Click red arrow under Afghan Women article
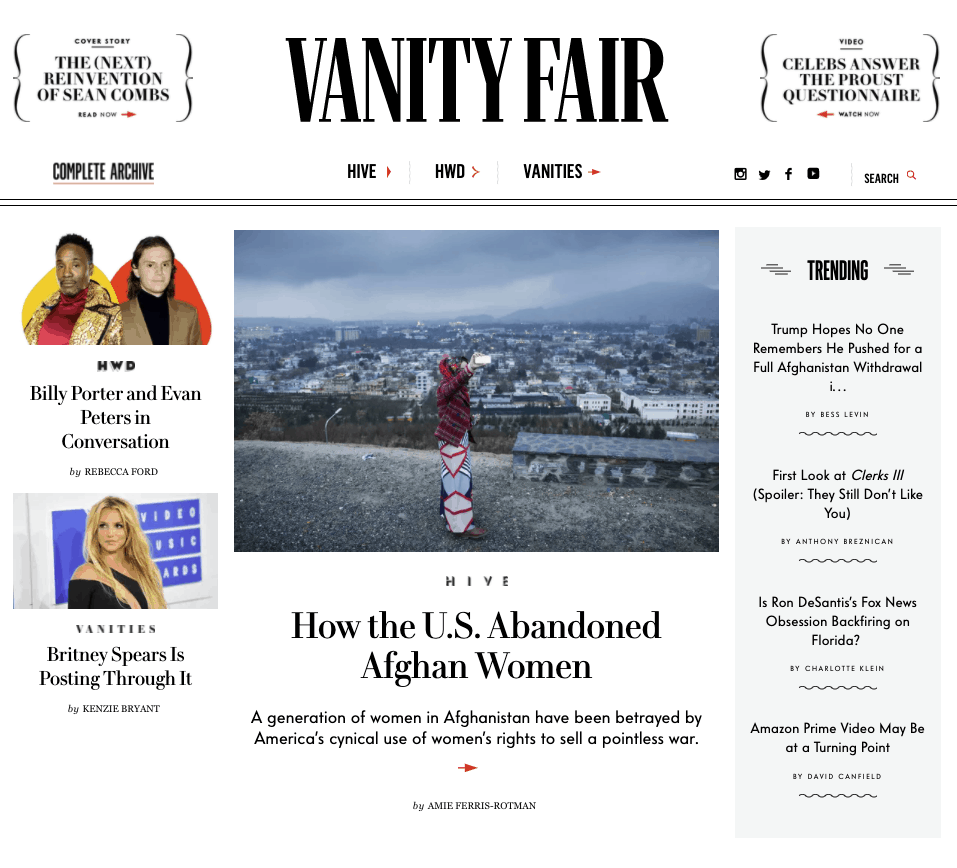The image size is (957, 868). [x=468, y=767]
